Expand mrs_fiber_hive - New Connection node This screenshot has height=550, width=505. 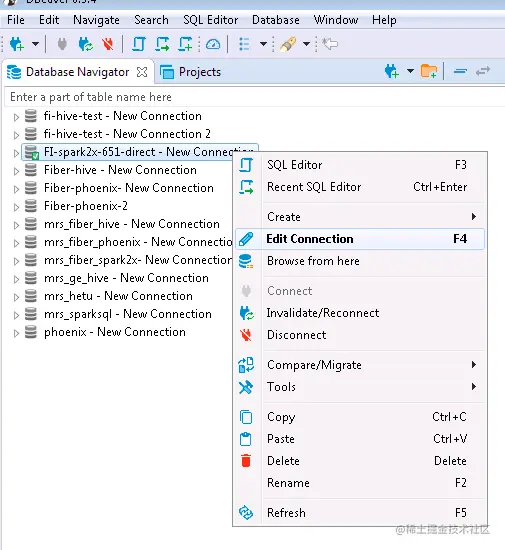coord(16,225)
